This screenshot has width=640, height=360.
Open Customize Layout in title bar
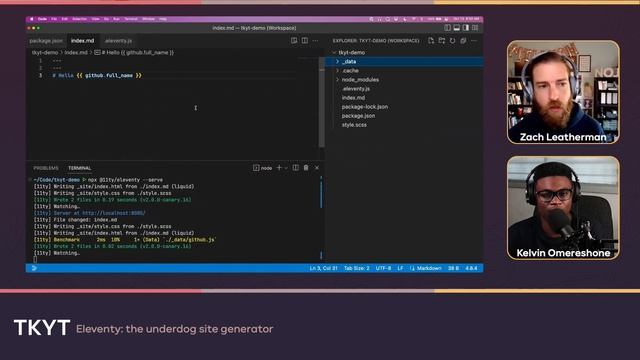pos(475,28)
